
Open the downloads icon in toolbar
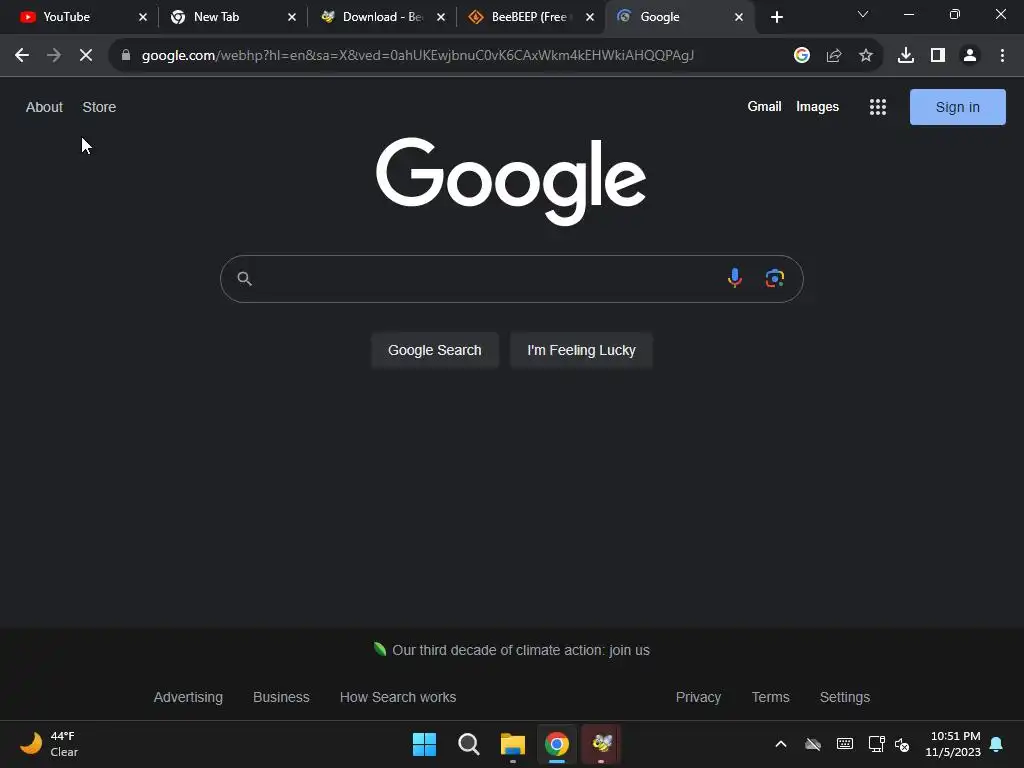point(905,56)
